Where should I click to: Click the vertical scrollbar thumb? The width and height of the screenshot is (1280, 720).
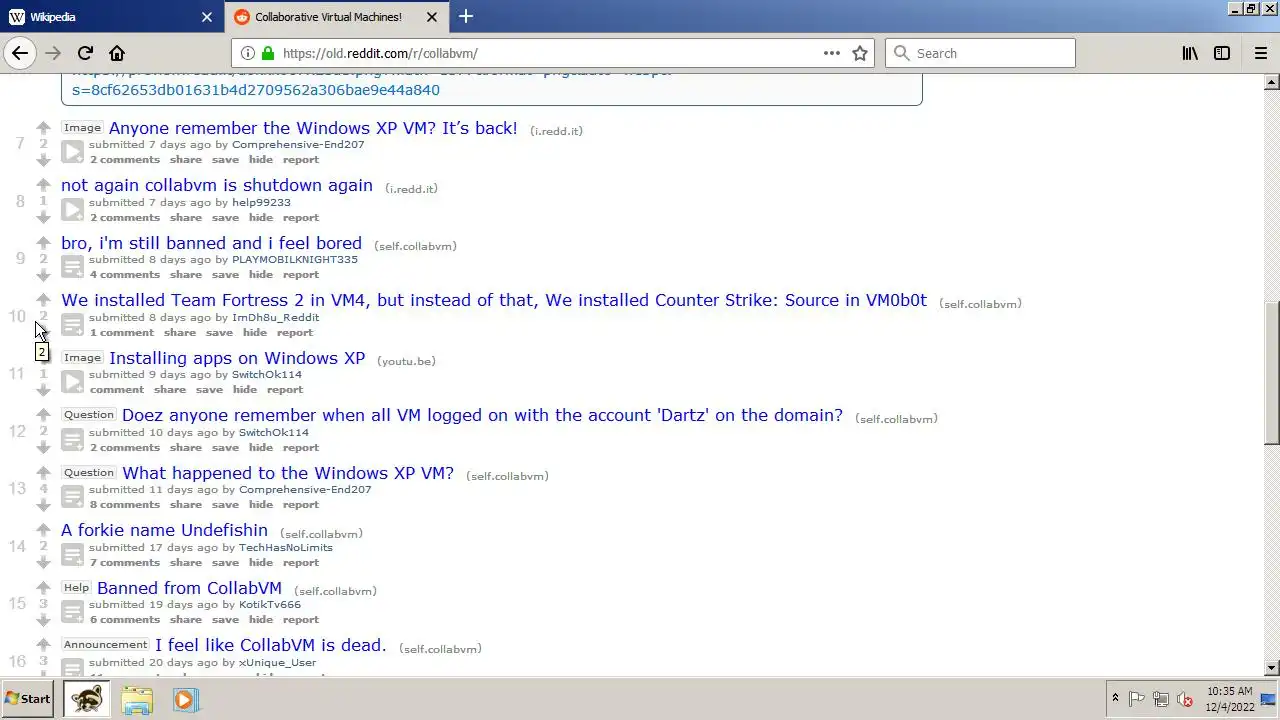(x=1271, y=372)
